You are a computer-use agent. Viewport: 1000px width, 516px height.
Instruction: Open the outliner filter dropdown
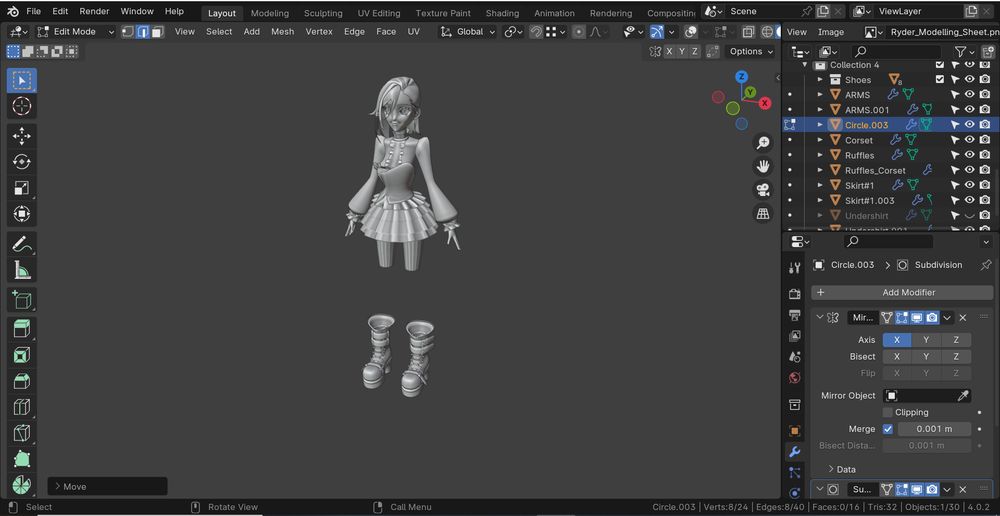point(964,52)
